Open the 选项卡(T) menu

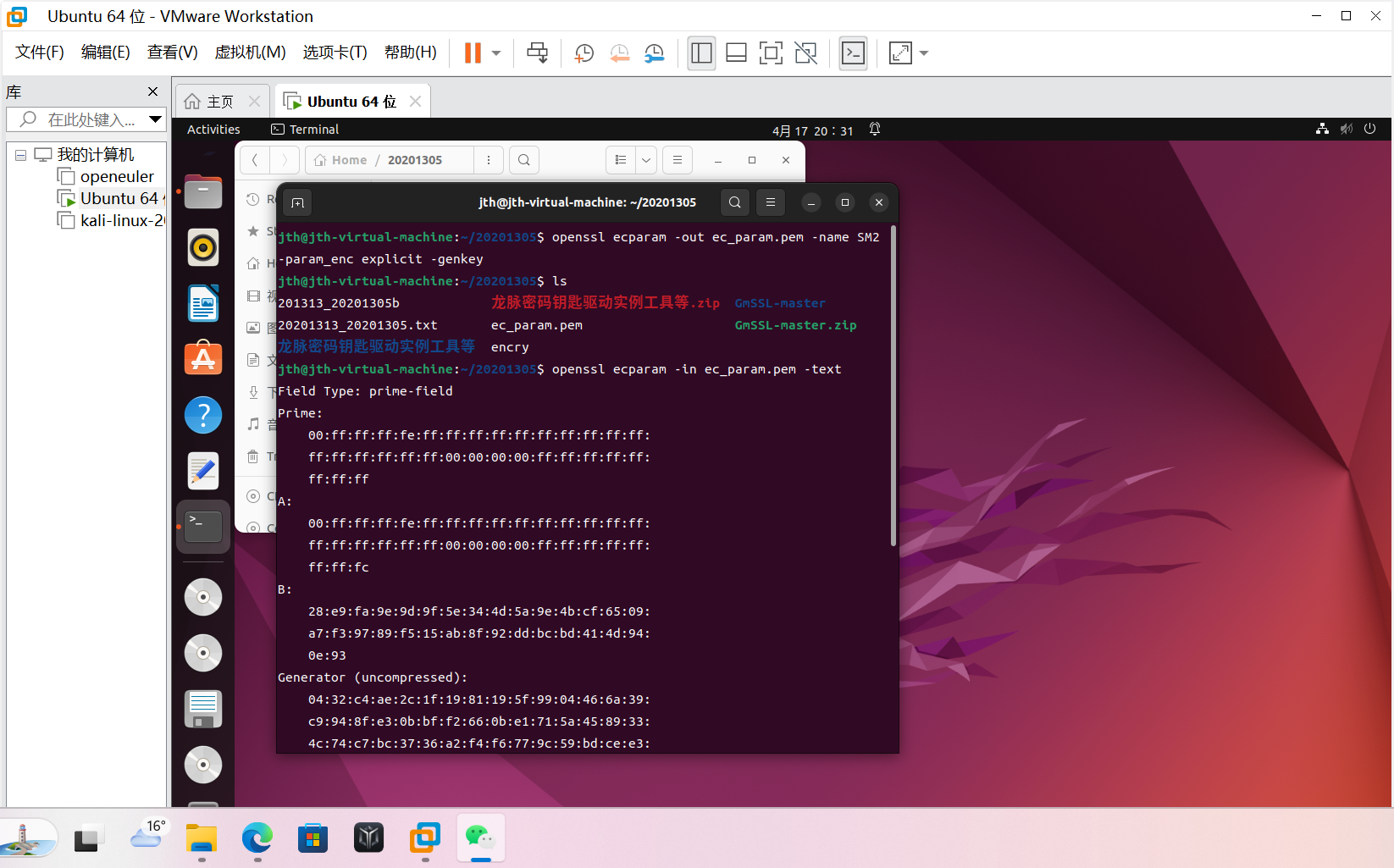pyautogui.click(x=335, y=53)
